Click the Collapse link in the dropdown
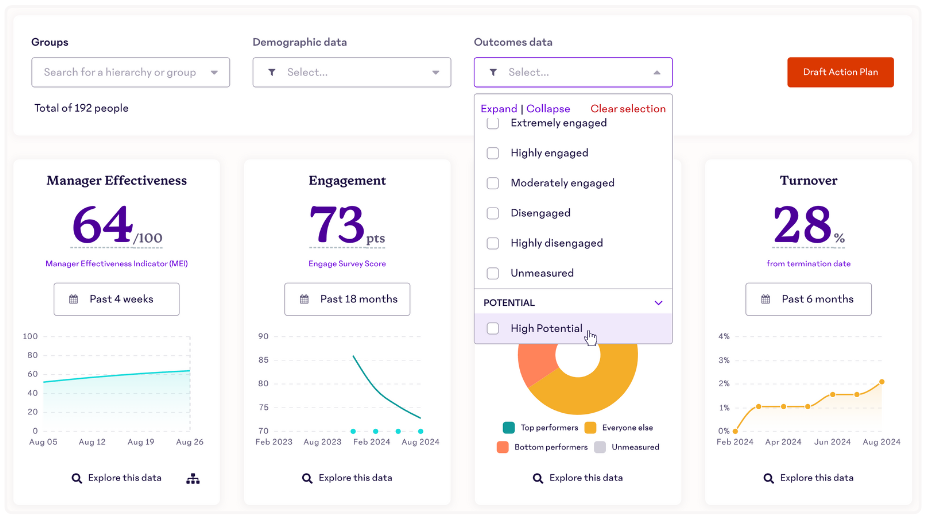 [548, 109]
